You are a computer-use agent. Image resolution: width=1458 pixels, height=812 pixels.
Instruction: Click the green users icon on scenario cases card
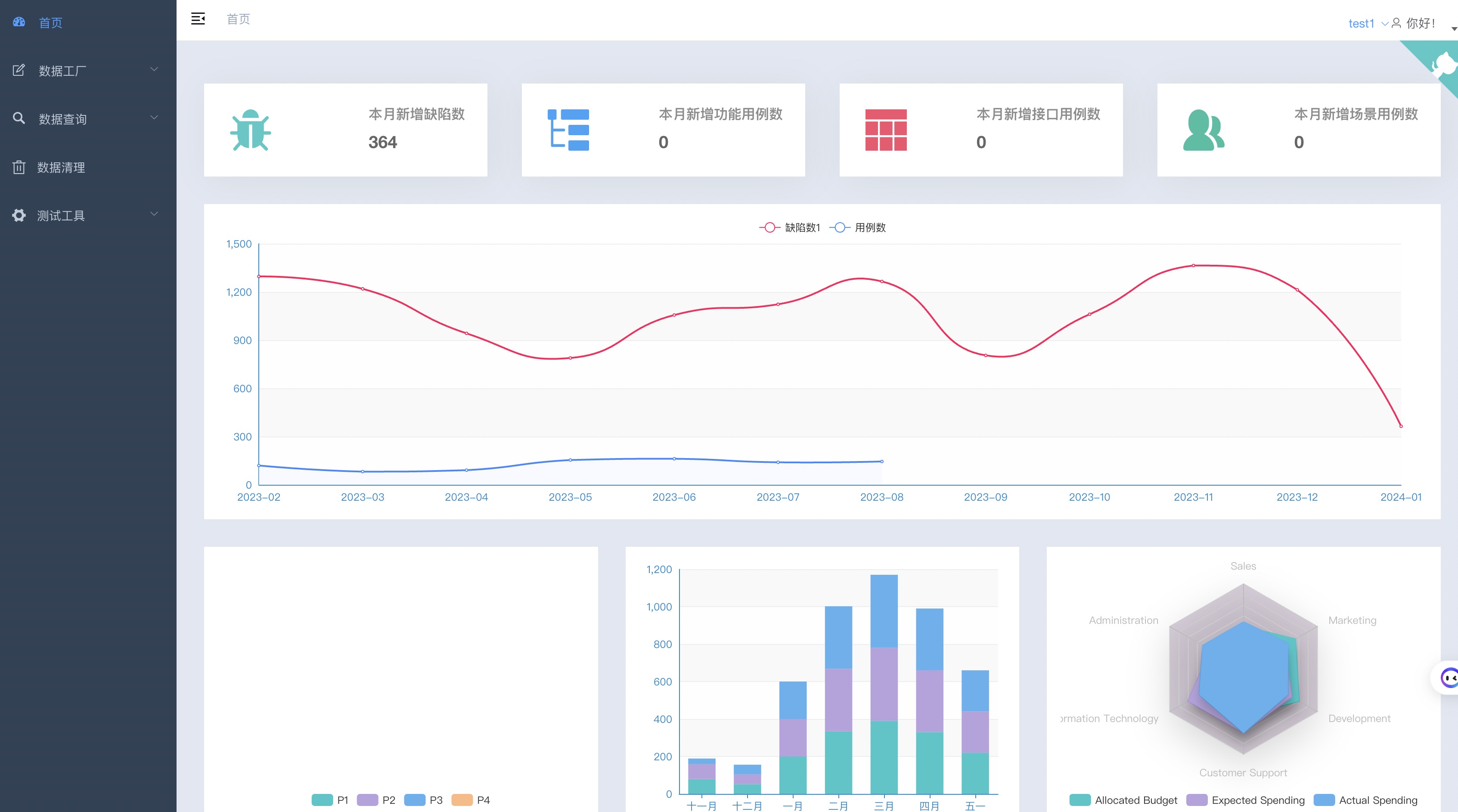click(x=1204, y=130)
